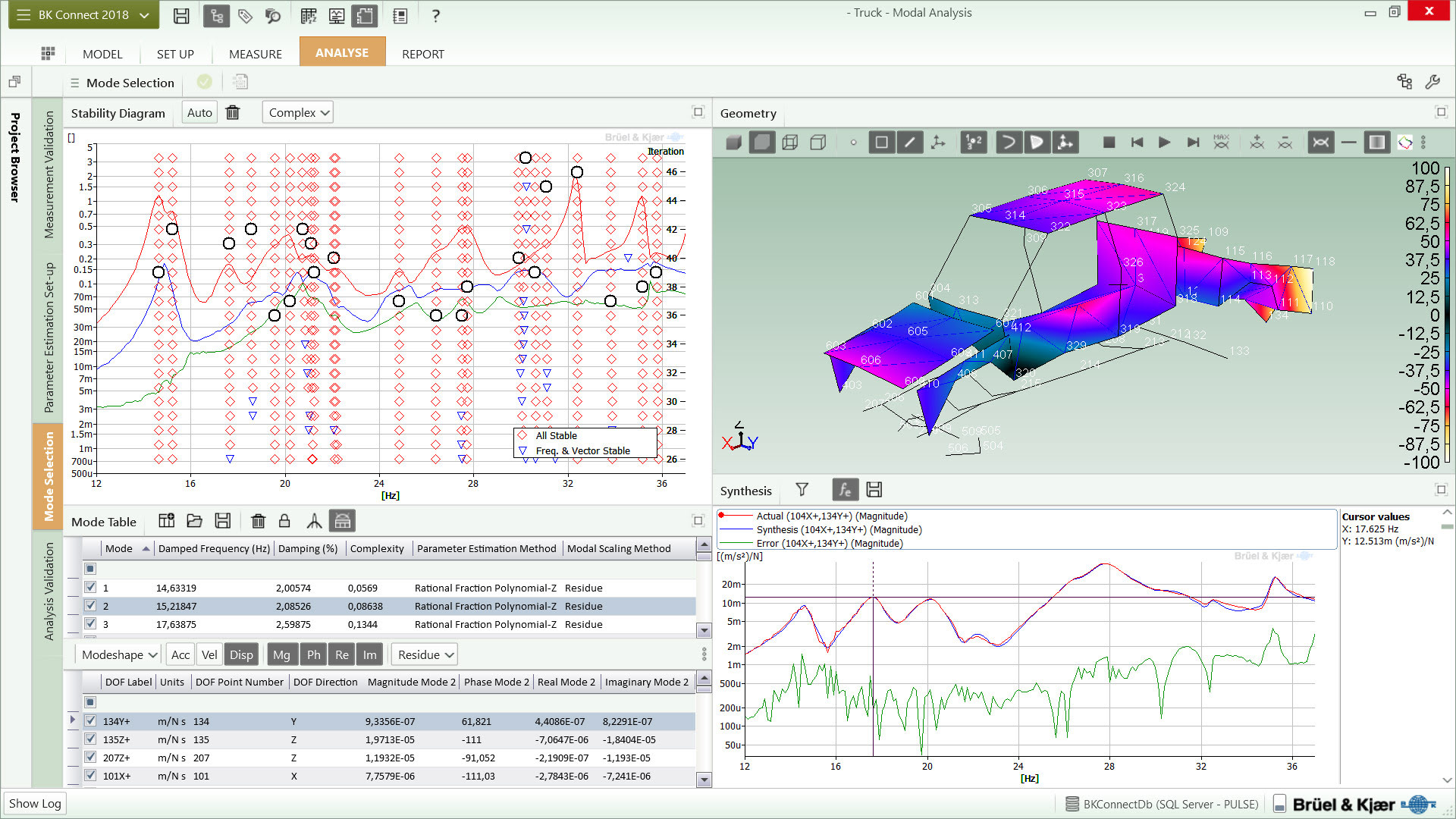Click the save icon in the Synthesis toolbar
The width and height of the screenshot is (1456, 819).
click(874, 490)
